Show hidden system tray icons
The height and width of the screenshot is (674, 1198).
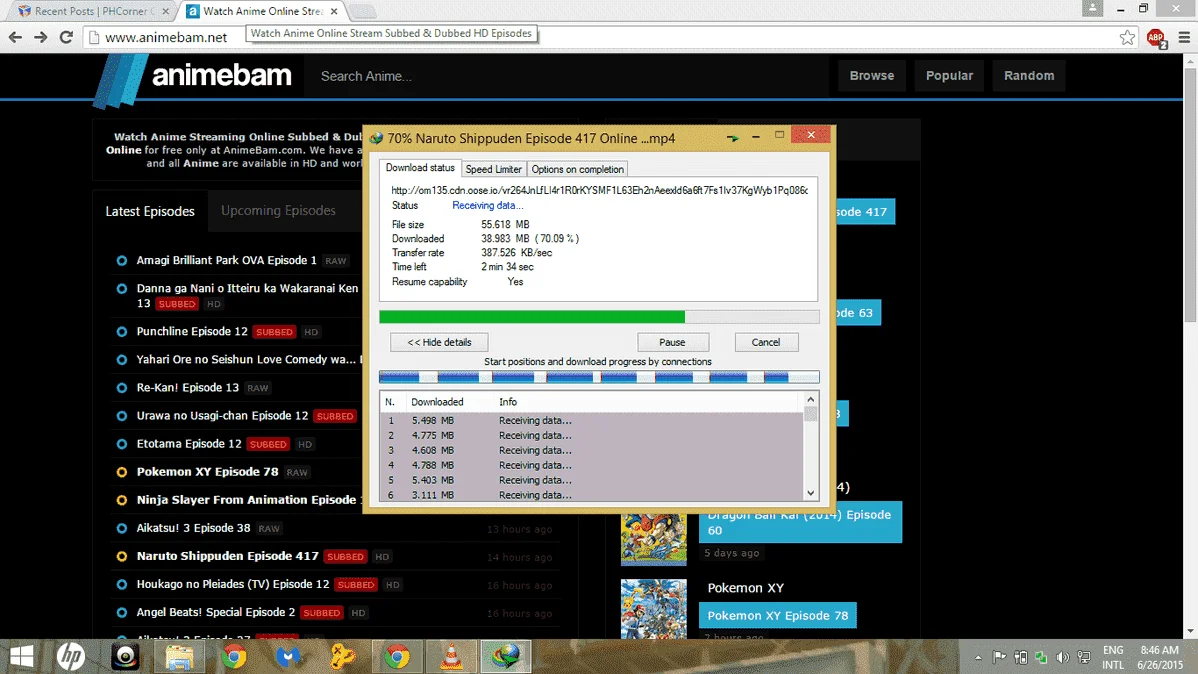coord(978,657)
